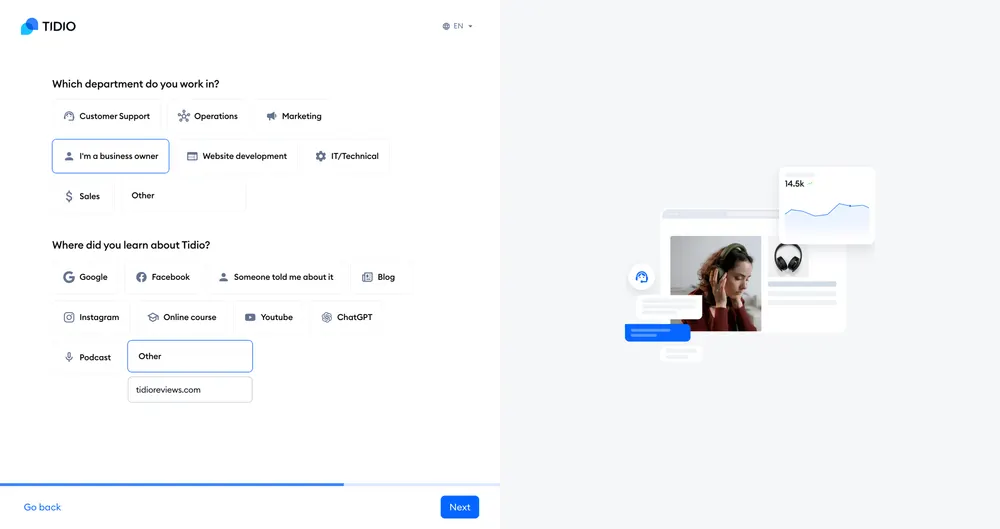Image resolution: width=1000 pixels, height=529 pixels.
Task: Choose Online course as the source
Action: (x=182, y=317)
